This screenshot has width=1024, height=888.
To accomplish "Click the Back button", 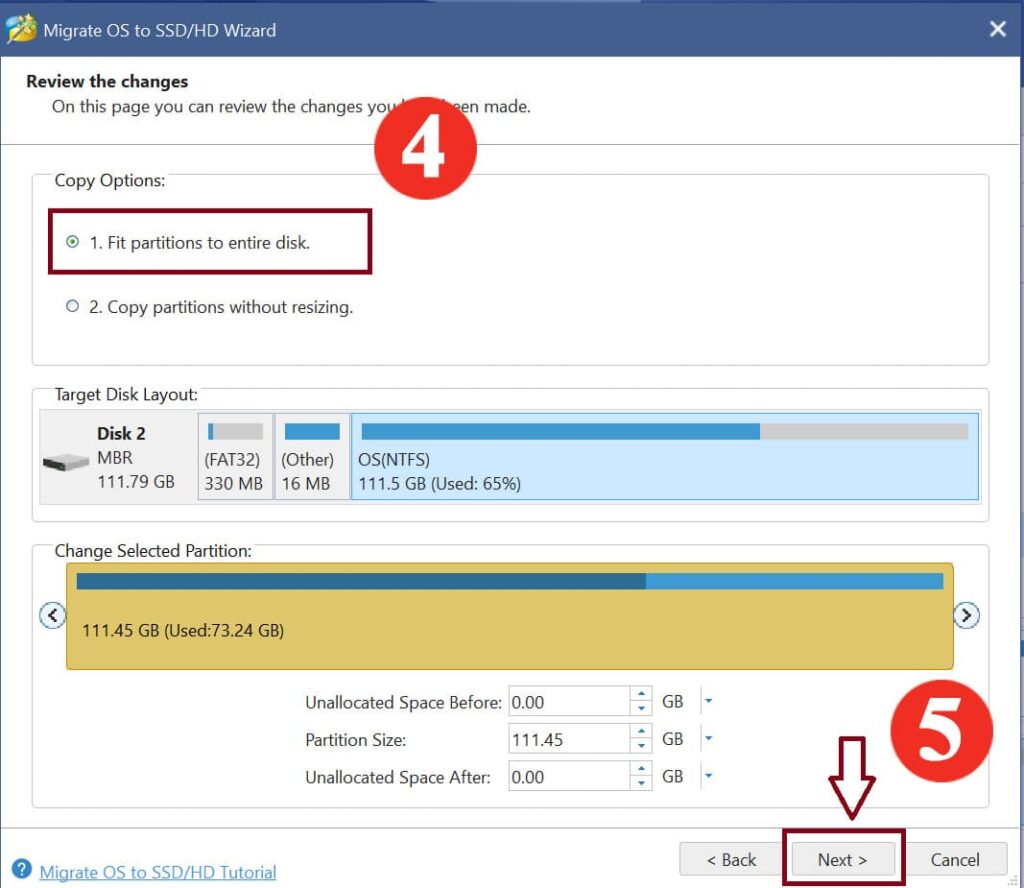I will point(732,860).
